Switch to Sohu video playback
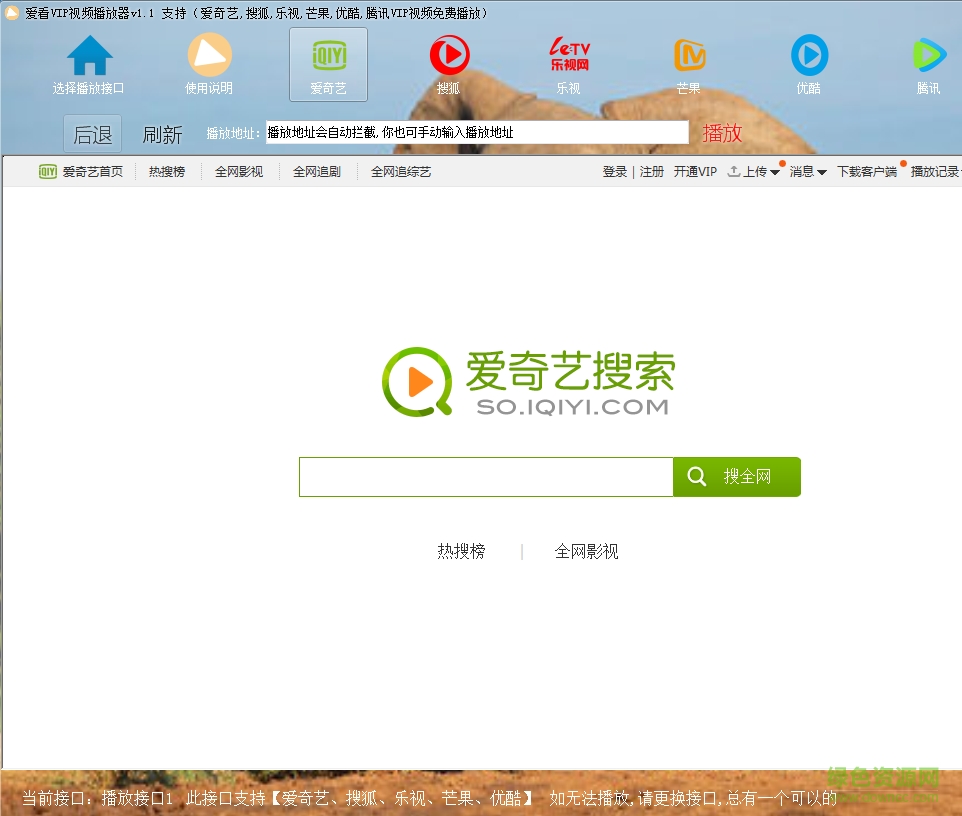962x816 pixels. (448, 63)
